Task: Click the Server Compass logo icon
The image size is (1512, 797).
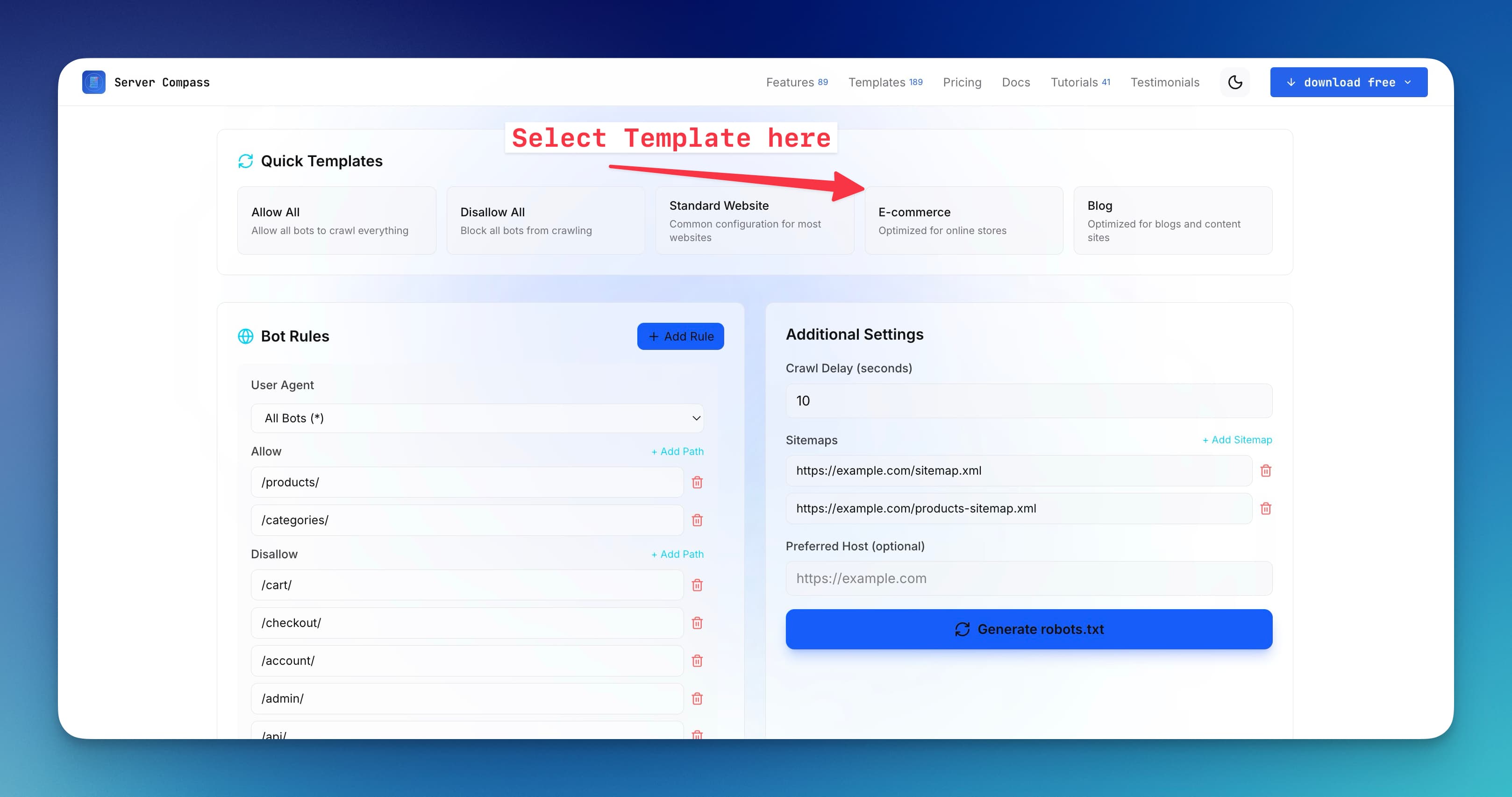Action: point(93,82)
